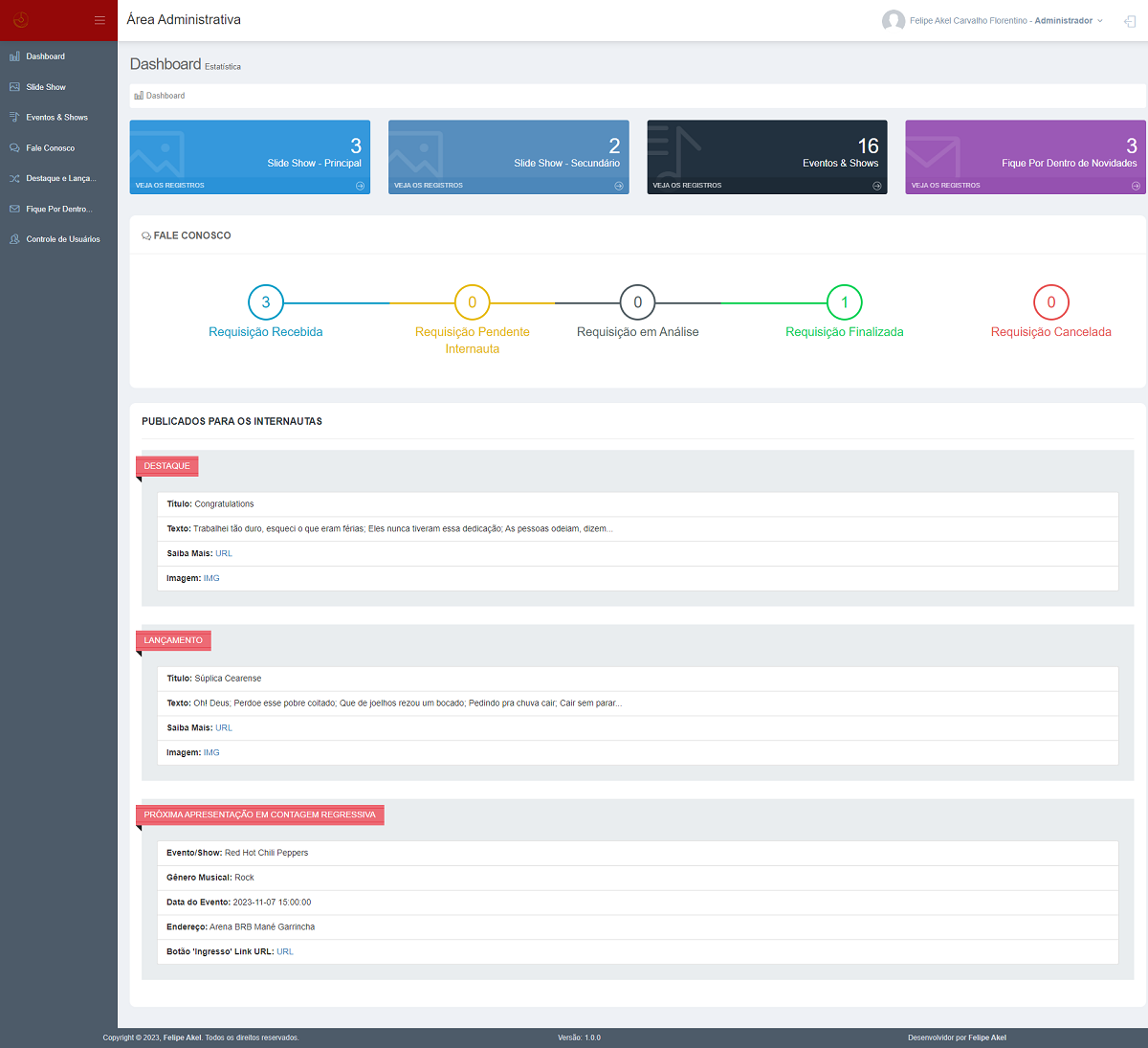View records for Slide Show Secundário
Viewport: 1148px width, 1048px height.
pyautogui.click(x=429, y=186)
